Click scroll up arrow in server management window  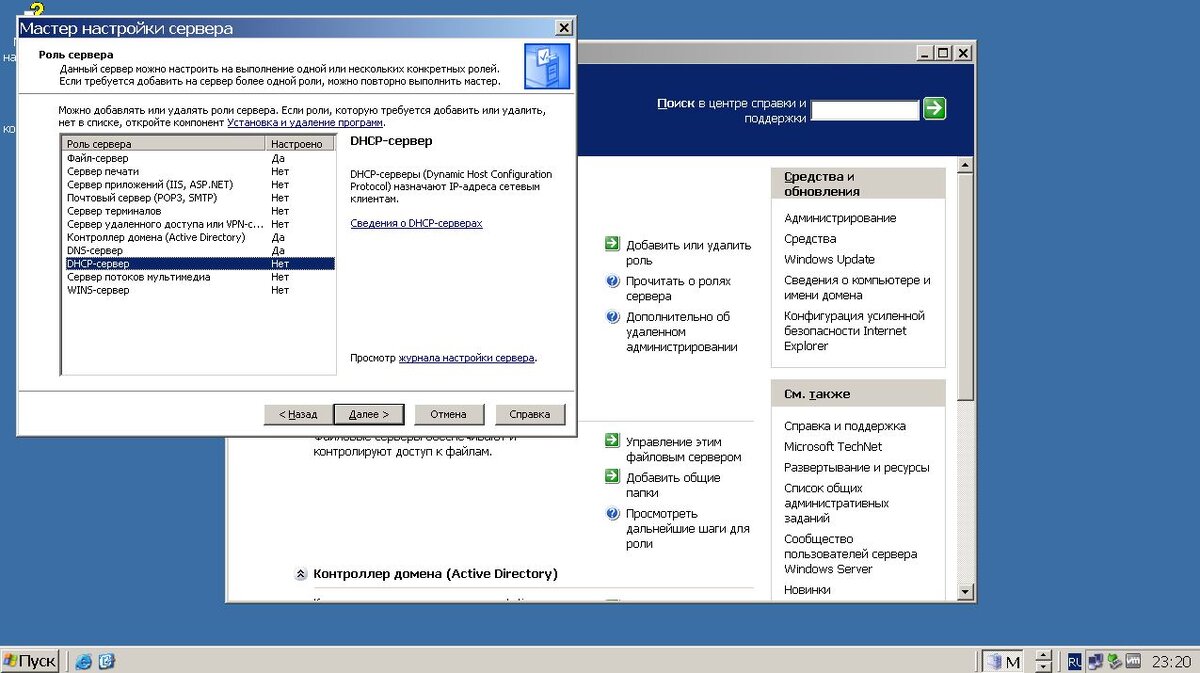coord(964,164)
